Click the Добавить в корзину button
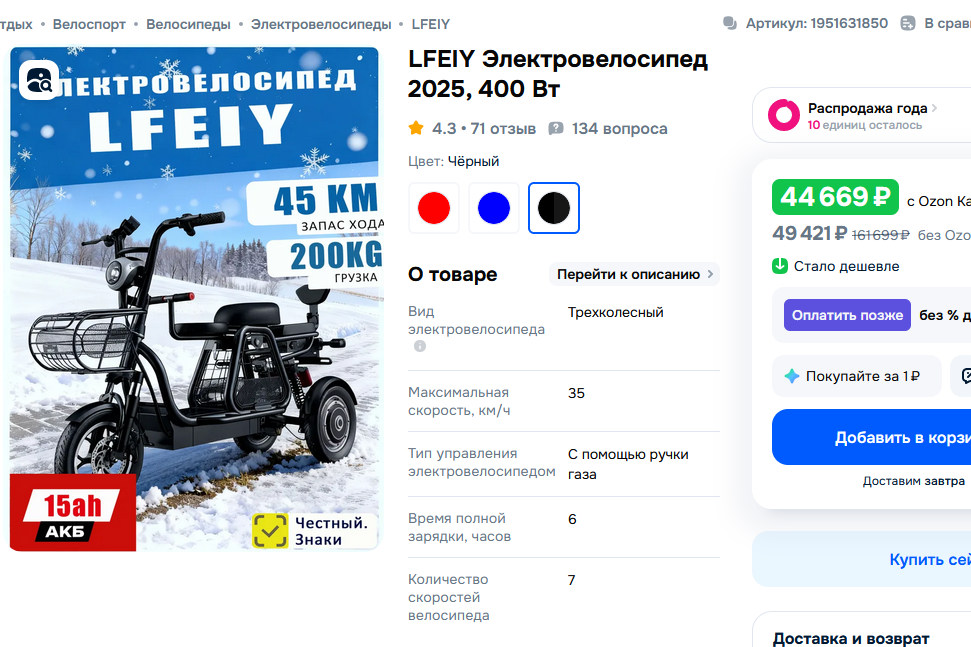This screenshot has height=647, width=971. pyautogui.click(x=871, y=437)
